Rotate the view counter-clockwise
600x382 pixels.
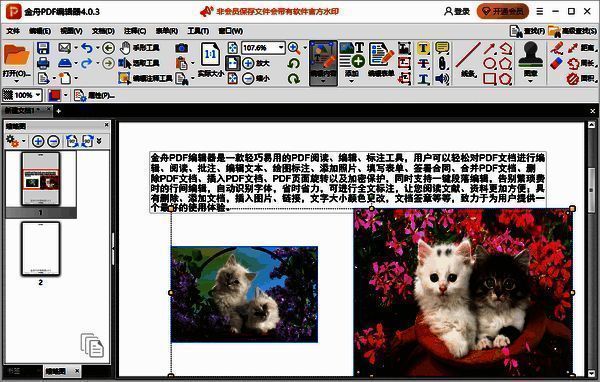tap(294, 63)
